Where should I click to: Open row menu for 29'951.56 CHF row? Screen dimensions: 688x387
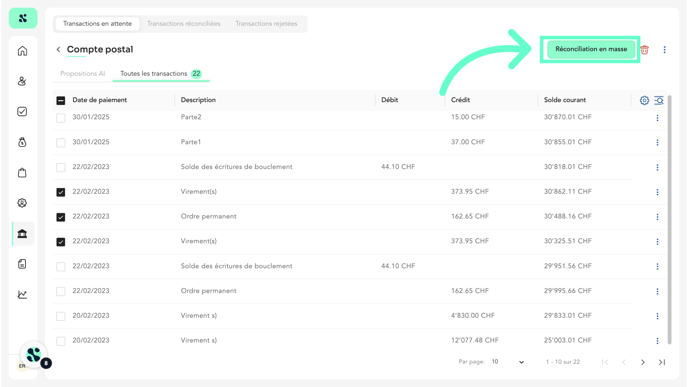657,266
